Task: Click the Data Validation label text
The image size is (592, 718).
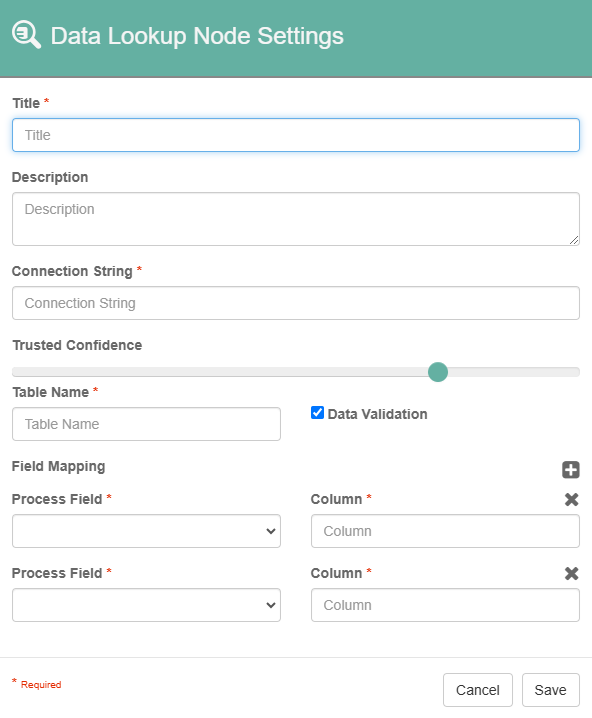Action: click(x=377, y=414)
